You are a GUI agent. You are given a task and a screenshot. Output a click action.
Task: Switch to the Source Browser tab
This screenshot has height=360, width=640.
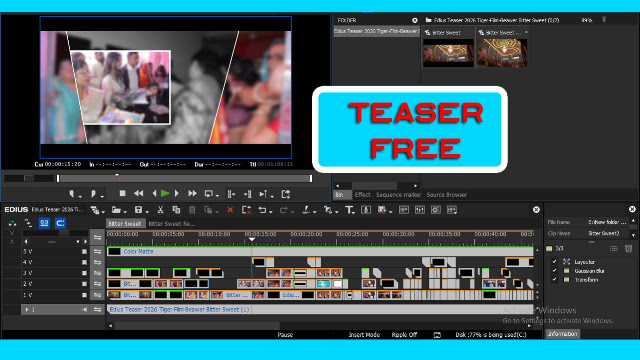[x=447, y=195]
